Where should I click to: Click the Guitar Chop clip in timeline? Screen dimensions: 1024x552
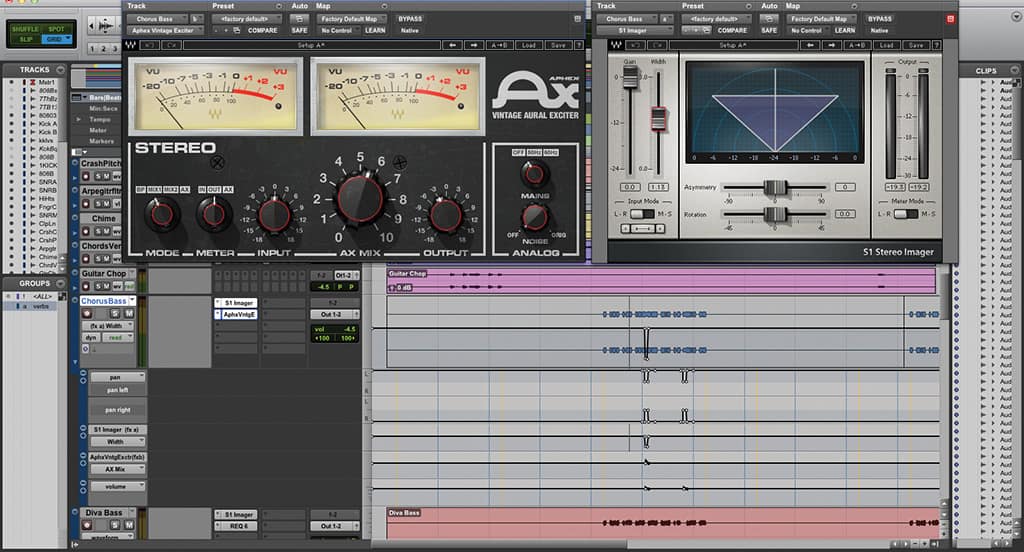point(661,280)
